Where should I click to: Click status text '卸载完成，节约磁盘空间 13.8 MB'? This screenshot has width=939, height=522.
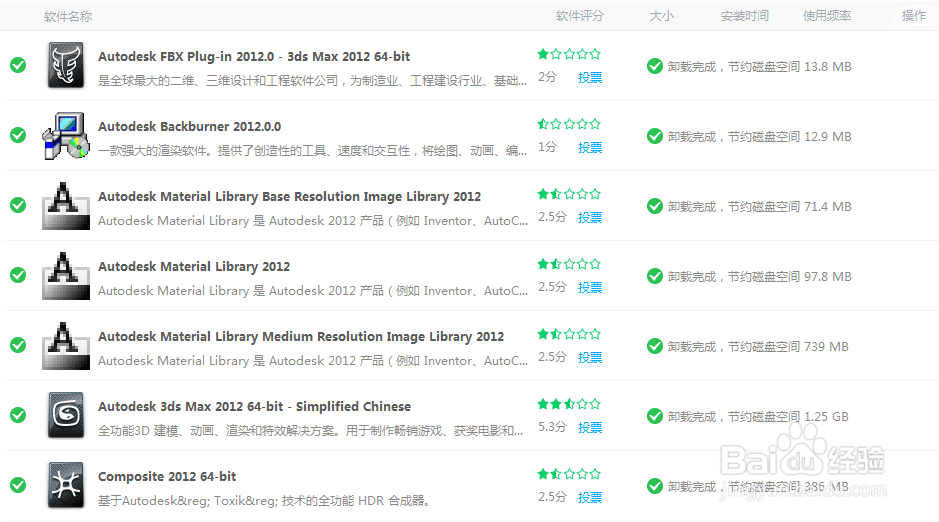759,66
